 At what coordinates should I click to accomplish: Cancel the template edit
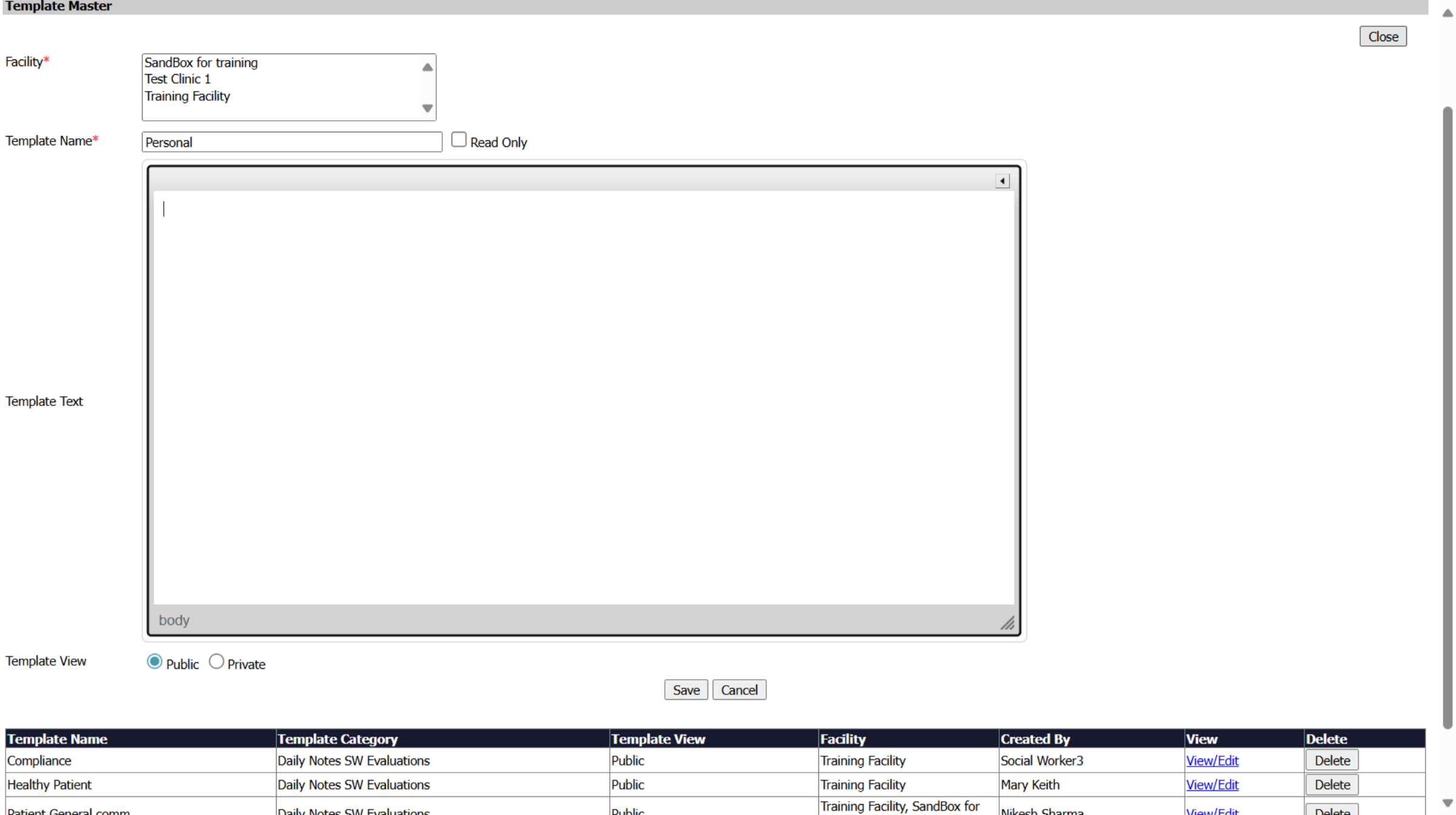coord(740,690)
